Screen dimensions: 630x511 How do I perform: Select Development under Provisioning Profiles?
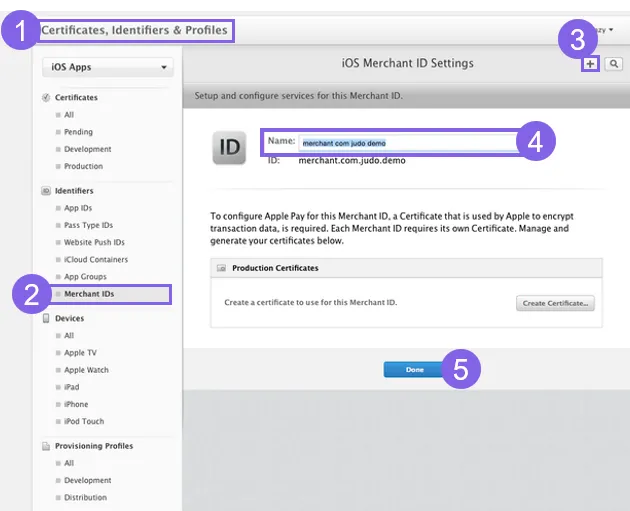(x=88, y=480)
